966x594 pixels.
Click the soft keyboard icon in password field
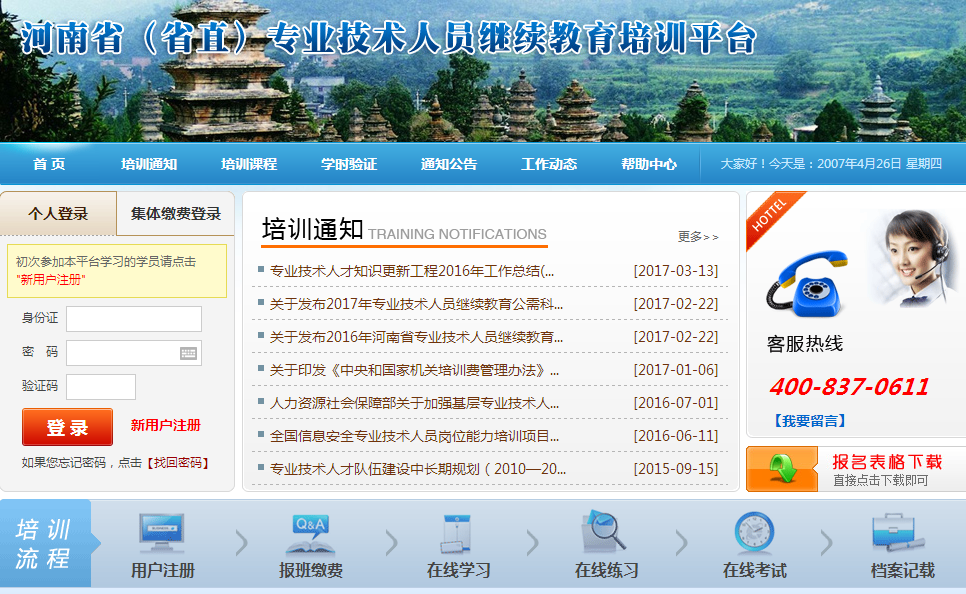pyautogui.click(x=188, y=353)
